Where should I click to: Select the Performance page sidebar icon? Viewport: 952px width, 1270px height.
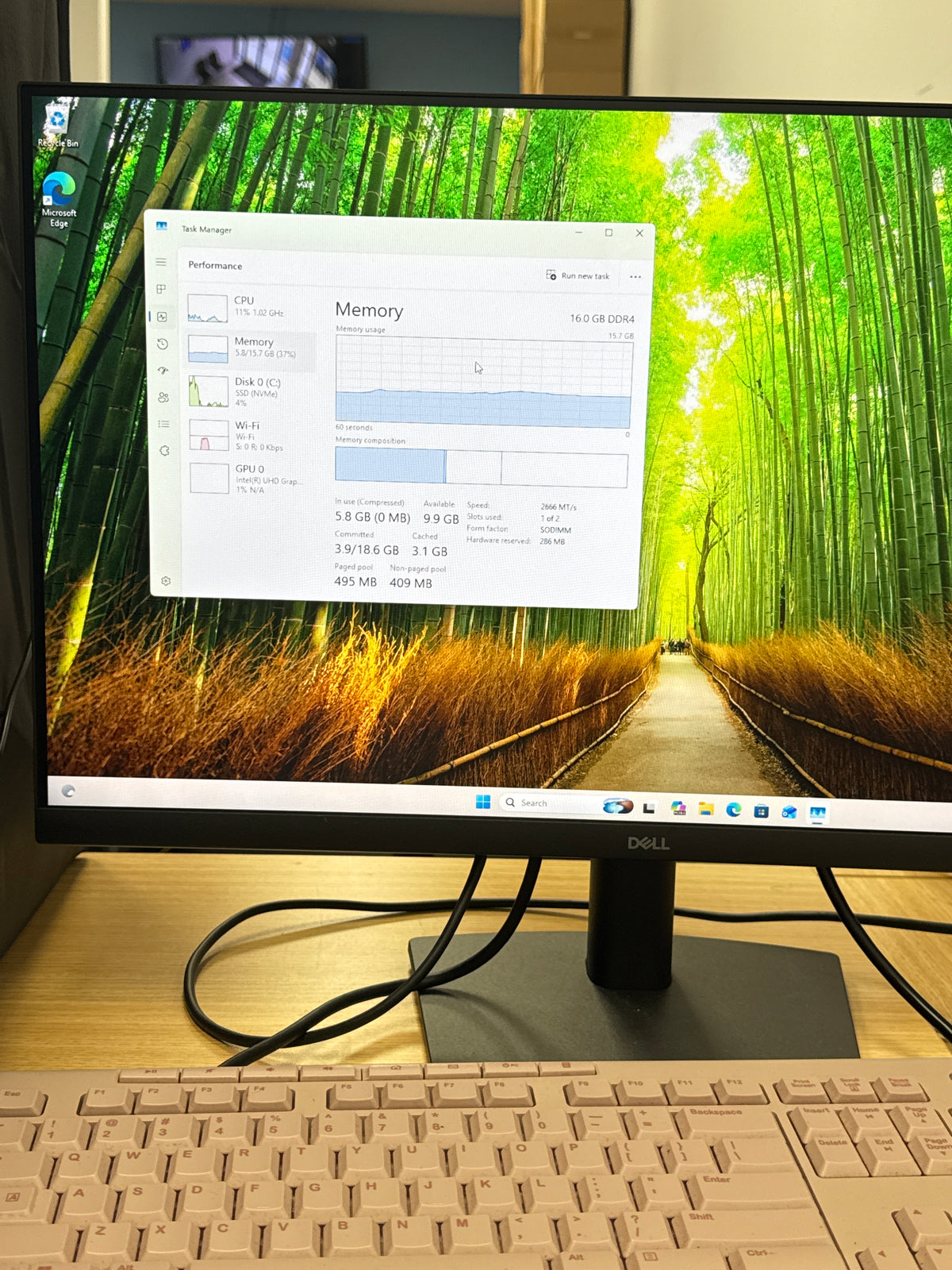(162, 317)
